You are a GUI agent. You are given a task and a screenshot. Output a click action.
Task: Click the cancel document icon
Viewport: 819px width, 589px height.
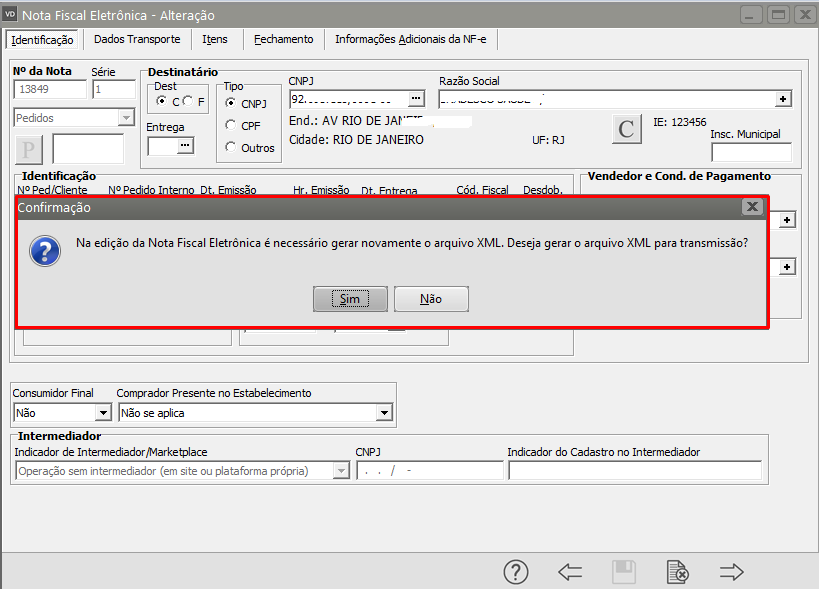pyautogui.click(x=677, y=572)
